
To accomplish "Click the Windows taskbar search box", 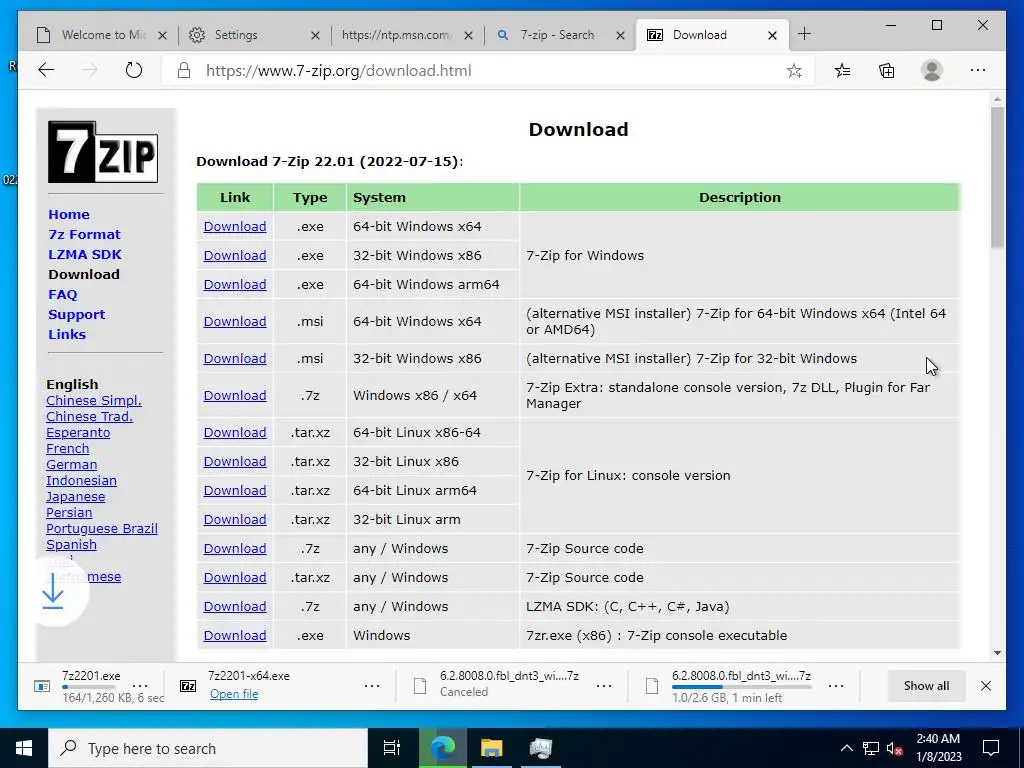I will [x=208, y=748].
